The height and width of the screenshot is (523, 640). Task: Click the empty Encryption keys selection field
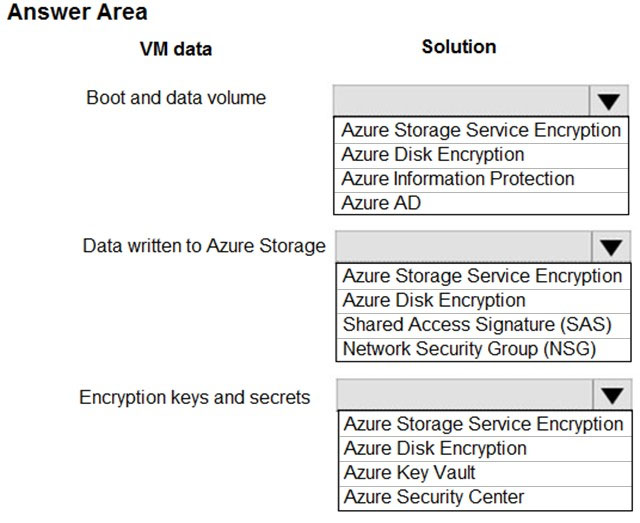click(464, 395)
